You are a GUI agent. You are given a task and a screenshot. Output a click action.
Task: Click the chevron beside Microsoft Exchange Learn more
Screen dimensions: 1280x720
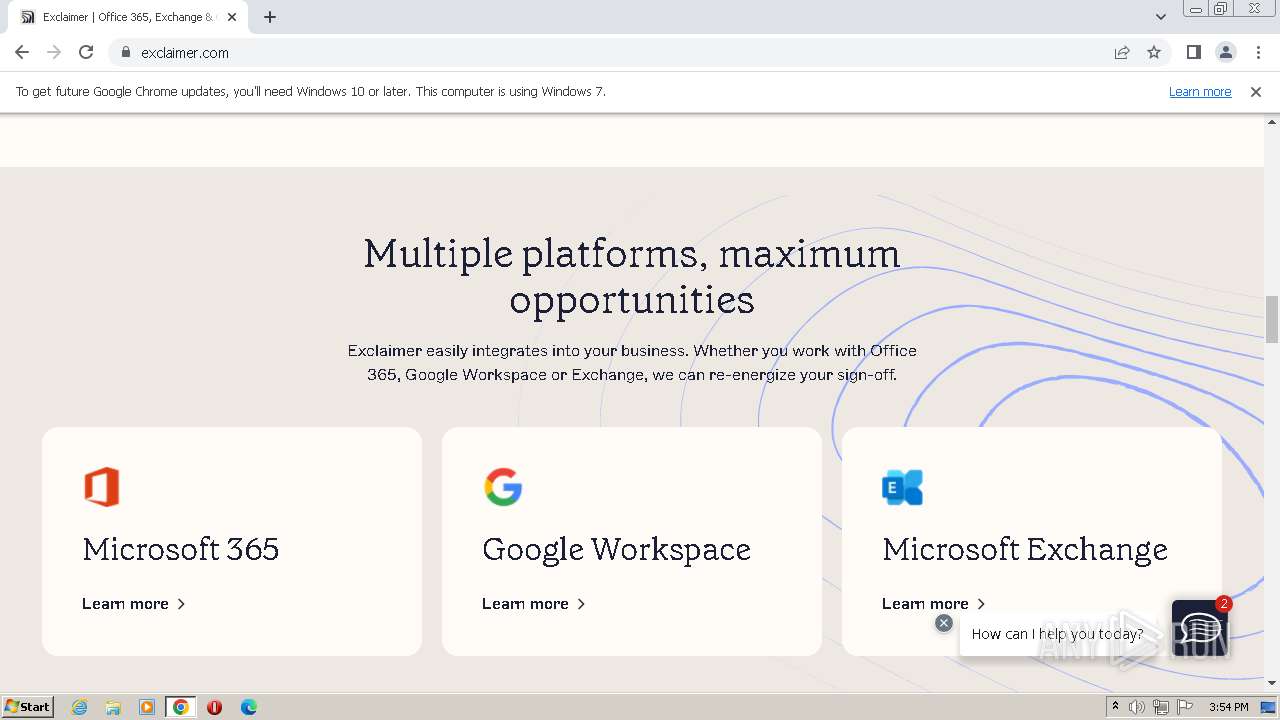pos(981,604)
